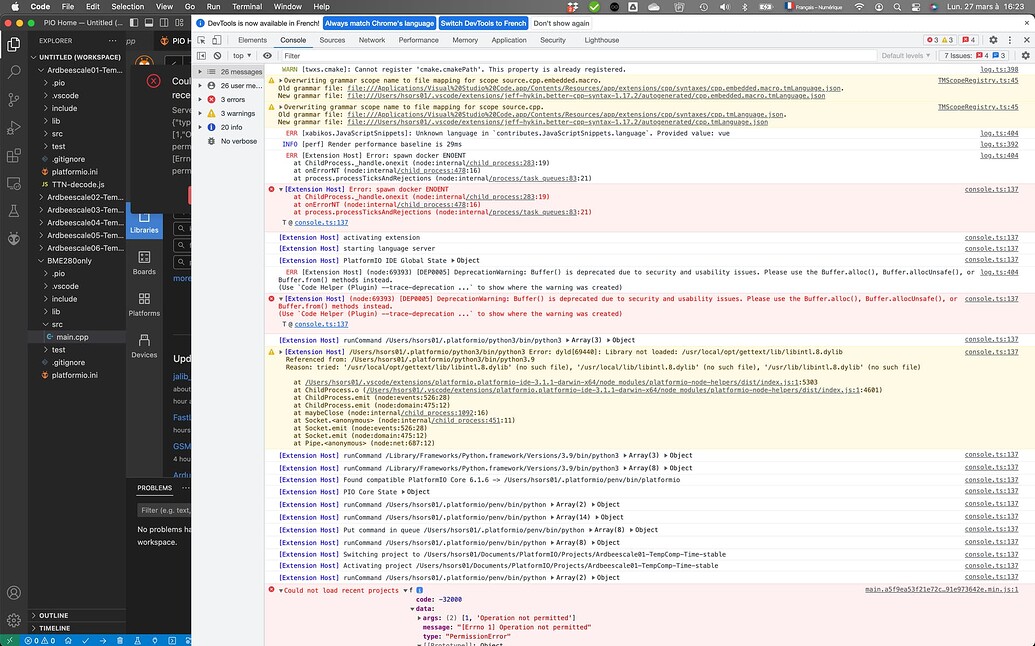Open the Default levels dropdown
Viewport: 1035px width, 646px height.
[x=906, y=56]
